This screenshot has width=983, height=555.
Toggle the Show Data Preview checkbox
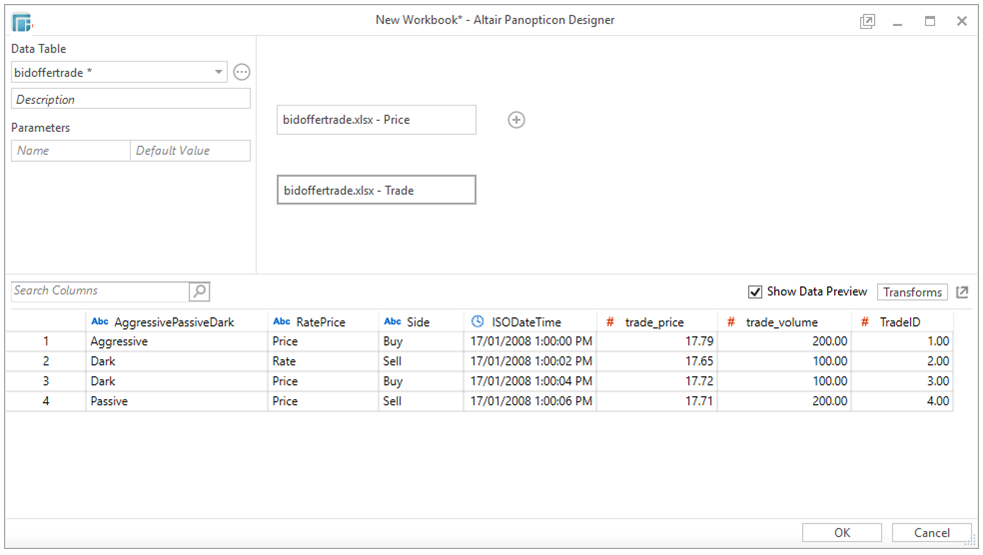coord(755,292)
